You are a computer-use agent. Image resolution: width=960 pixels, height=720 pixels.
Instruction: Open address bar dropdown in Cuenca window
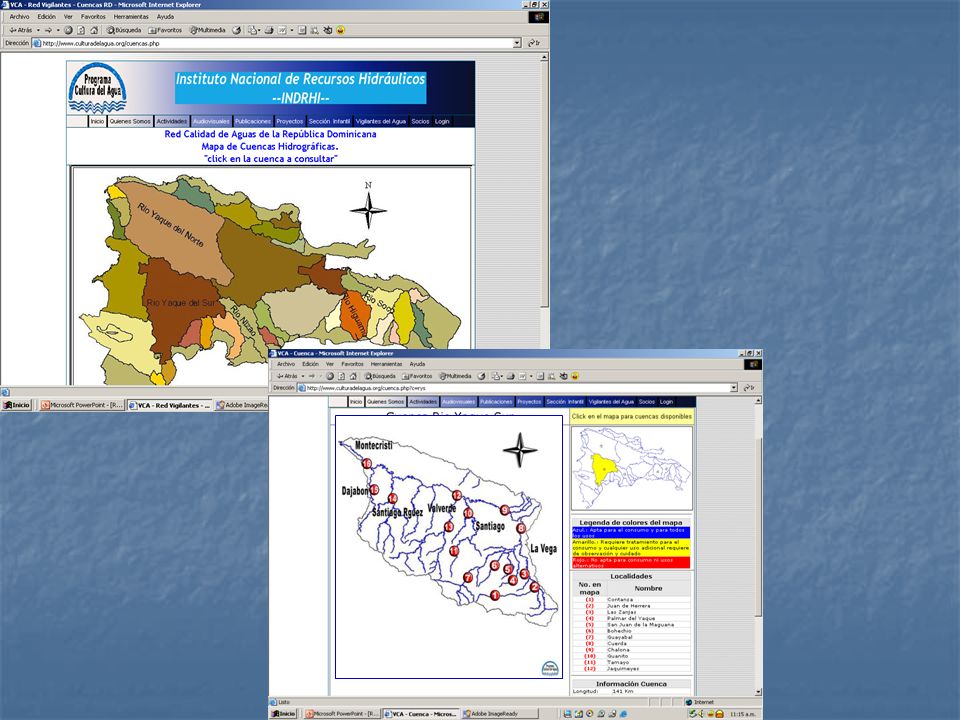pos(733,388)
